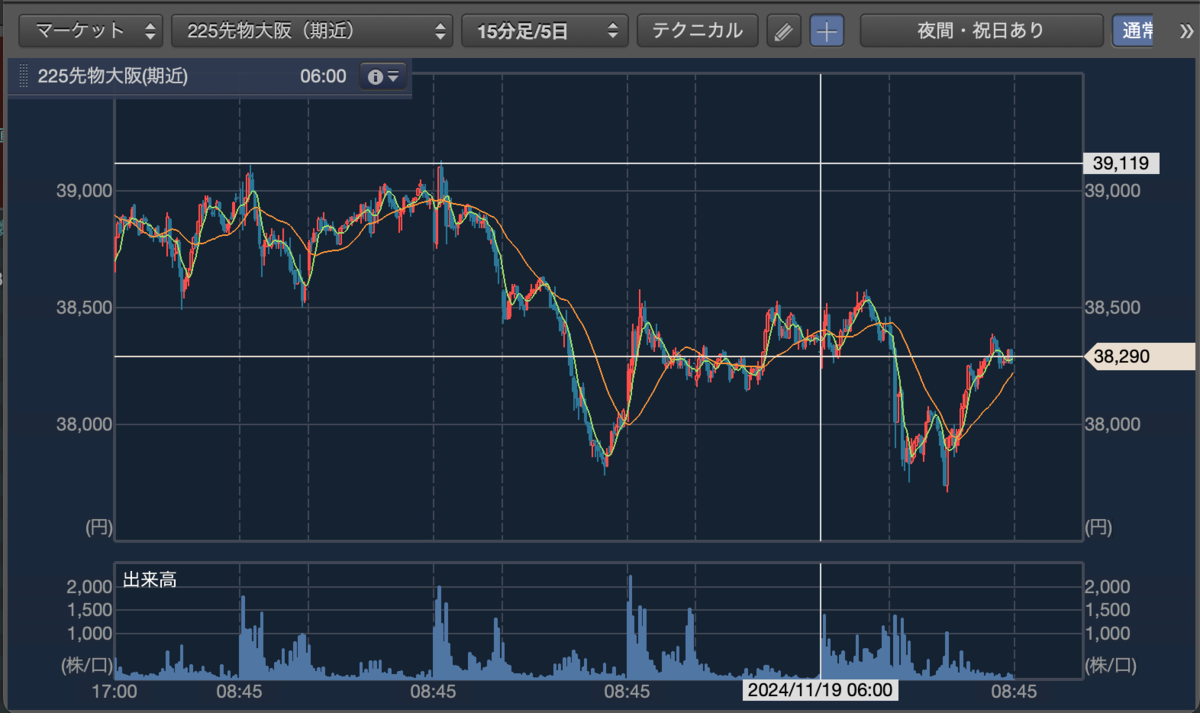Show more toolbar items via » icon
This screenshot has width=1200, height=713.
coord(1186,31)
